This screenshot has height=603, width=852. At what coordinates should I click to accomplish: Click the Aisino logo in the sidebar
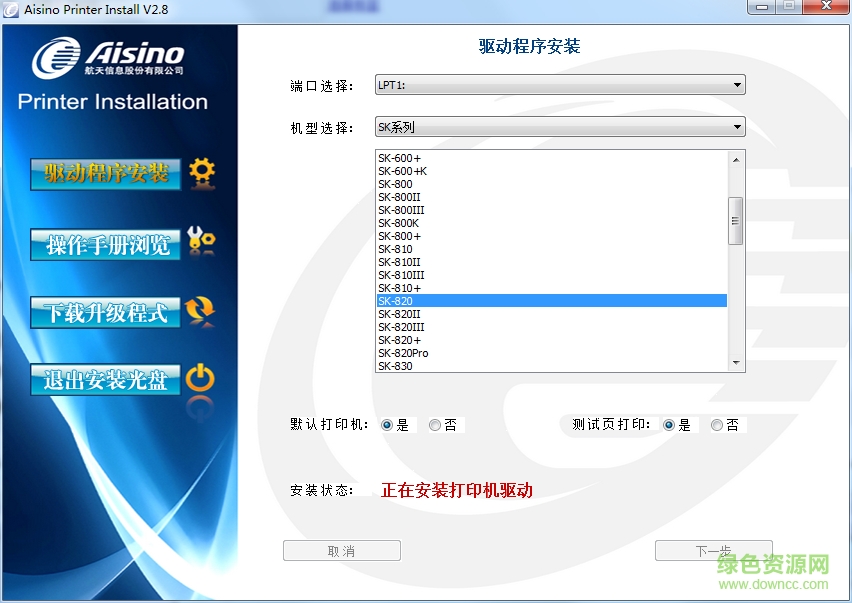pos(112,55)
